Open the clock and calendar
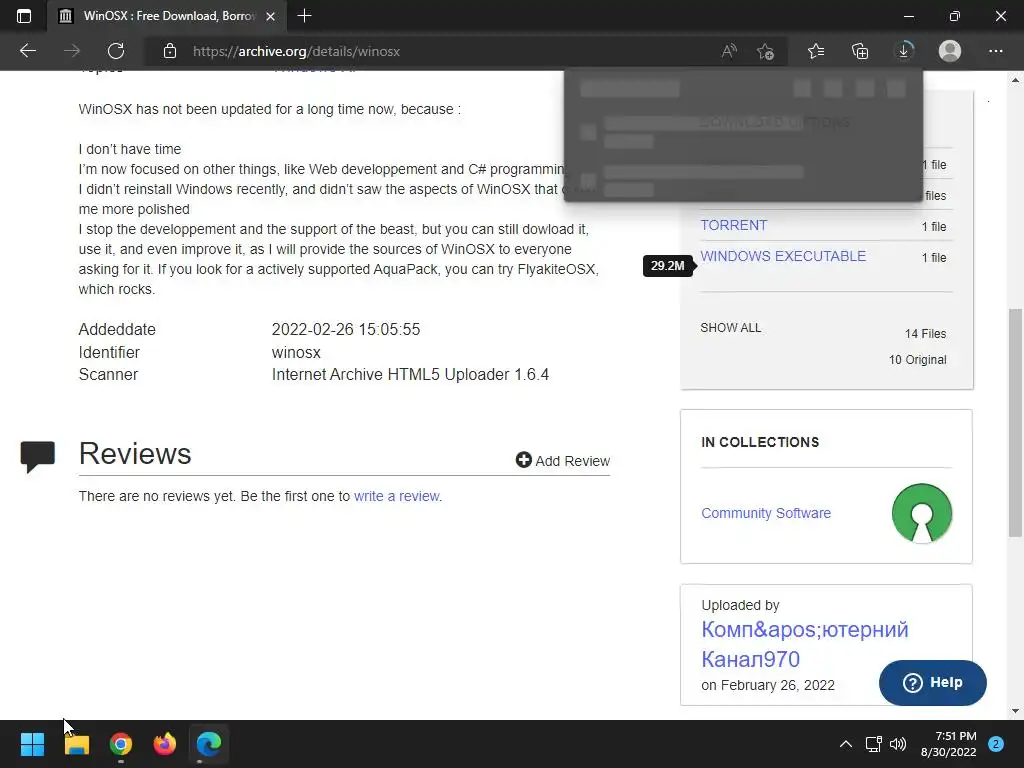 pyautogui.click(x=948, y=744)
